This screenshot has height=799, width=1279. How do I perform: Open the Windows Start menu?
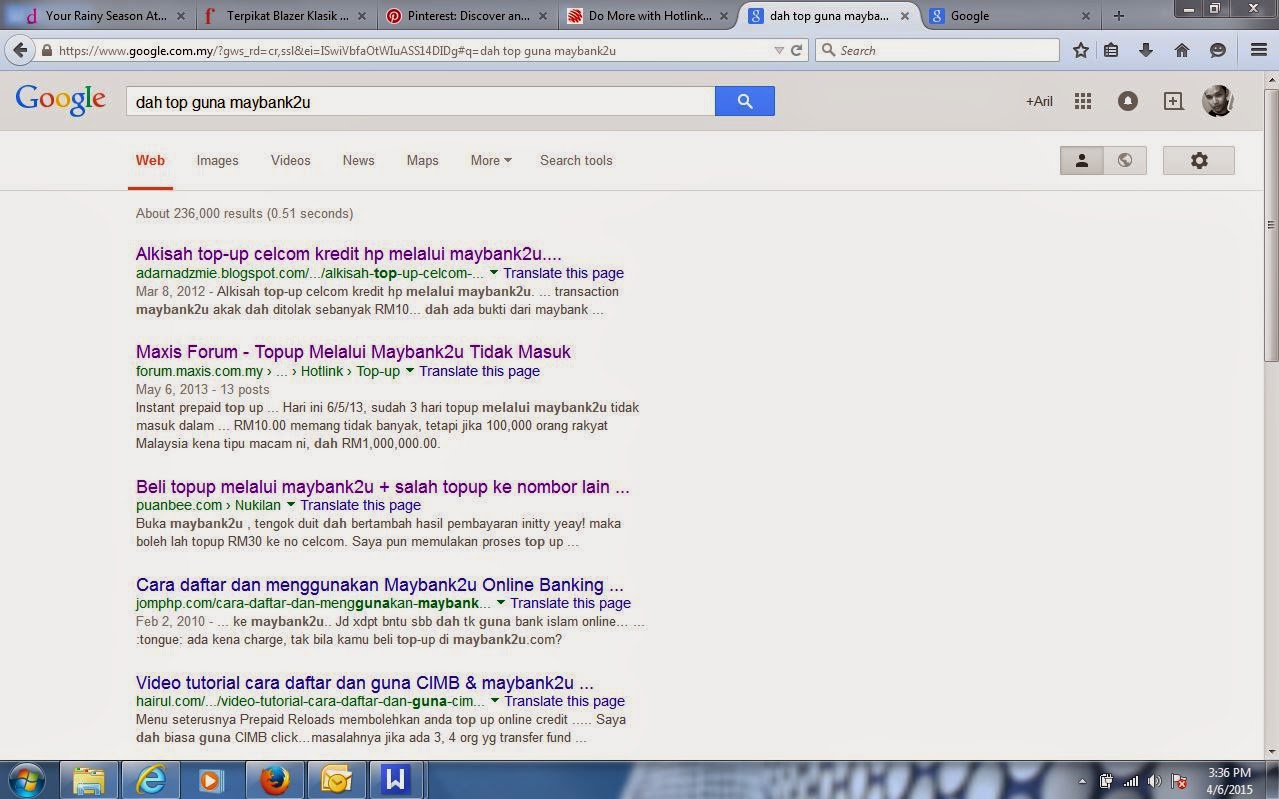pyautogui.click(x=25, y=780)
